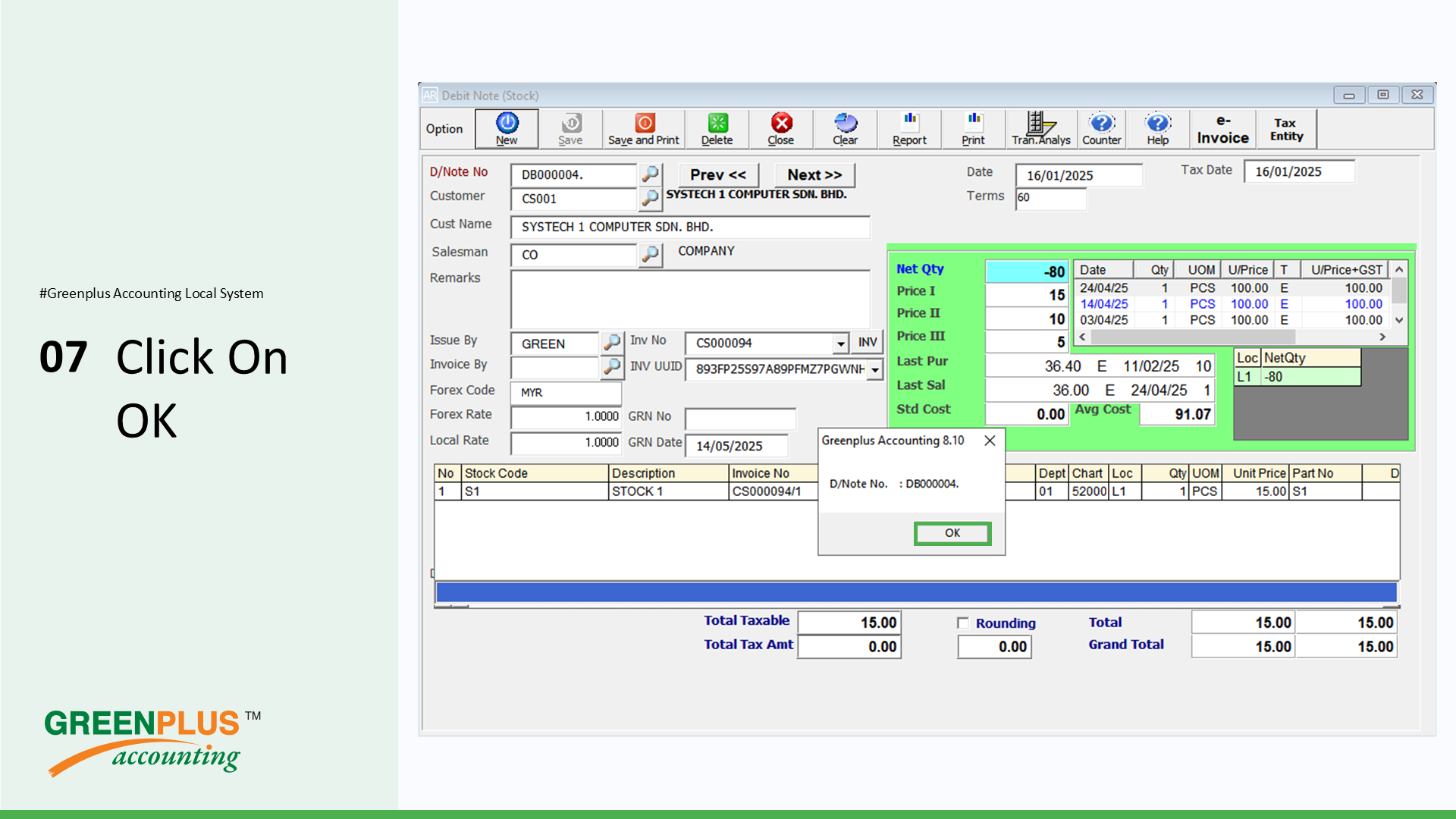
Task: Open the Option menu
Action: (444, 129)
